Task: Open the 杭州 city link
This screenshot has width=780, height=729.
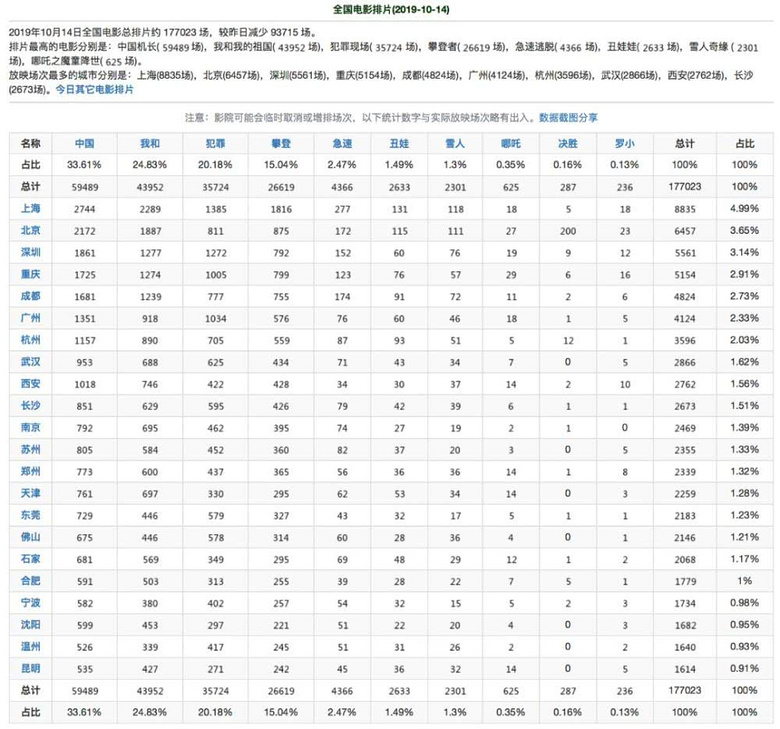Action: 30,340
